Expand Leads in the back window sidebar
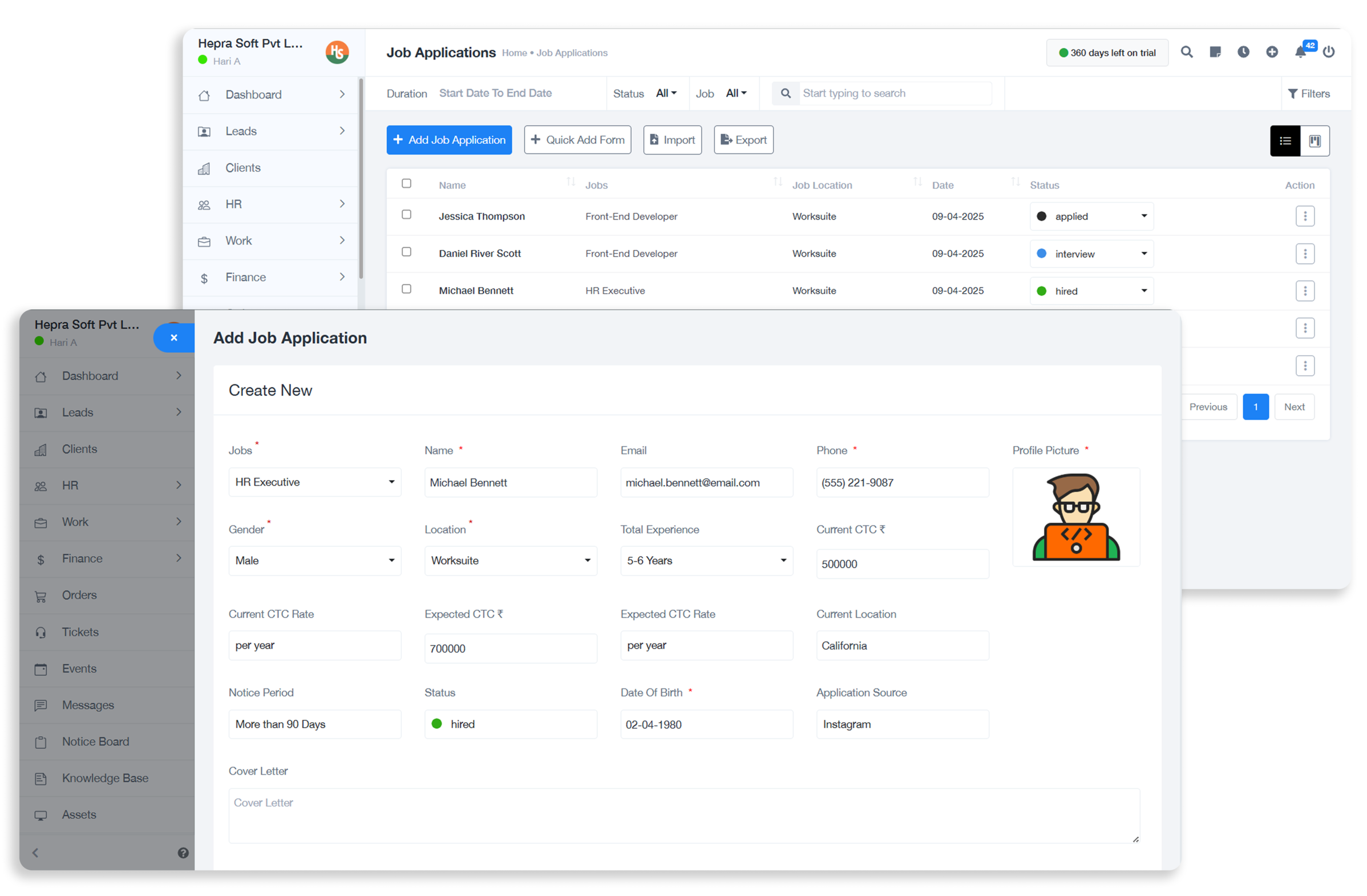The height and width of the screenshot is (896, 1367). 270,131
